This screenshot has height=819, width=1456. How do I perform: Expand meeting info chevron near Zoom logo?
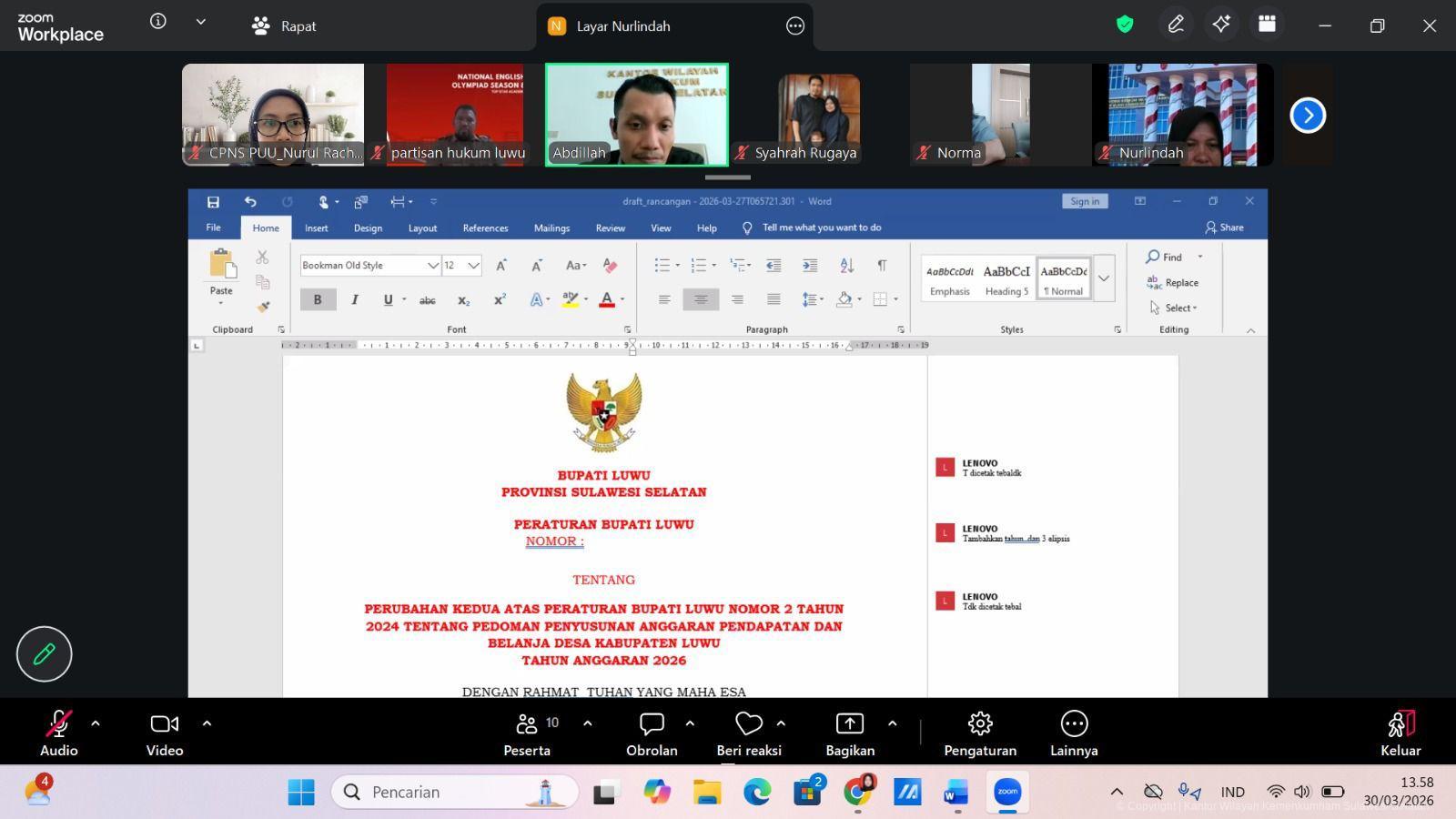coord(201,22)
